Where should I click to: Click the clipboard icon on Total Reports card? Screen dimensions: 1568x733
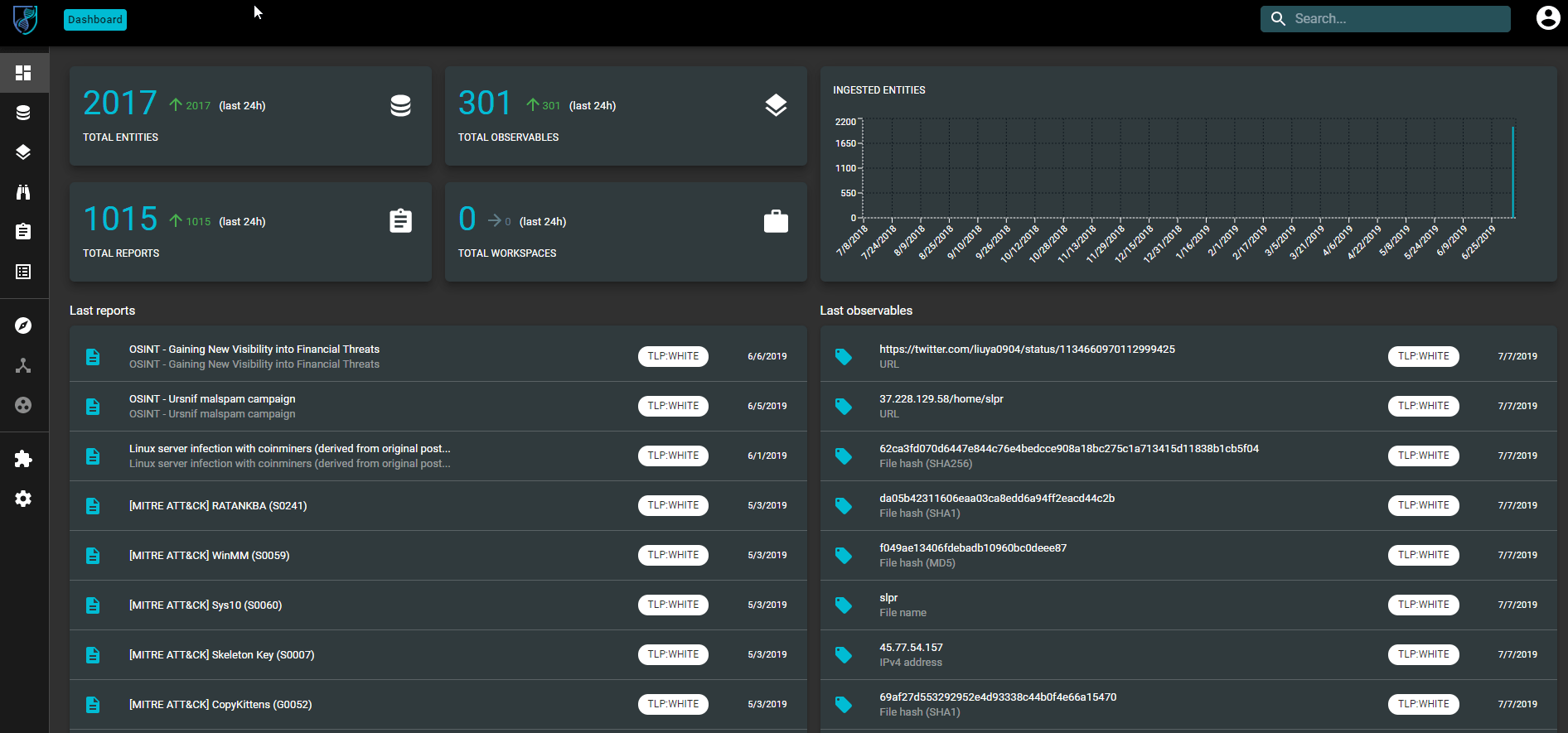click(400, 221)
